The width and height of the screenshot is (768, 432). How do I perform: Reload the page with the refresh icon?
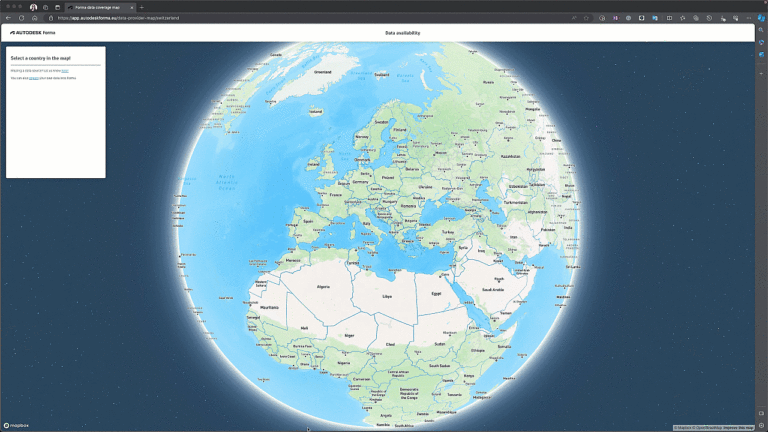pos(22,18)
